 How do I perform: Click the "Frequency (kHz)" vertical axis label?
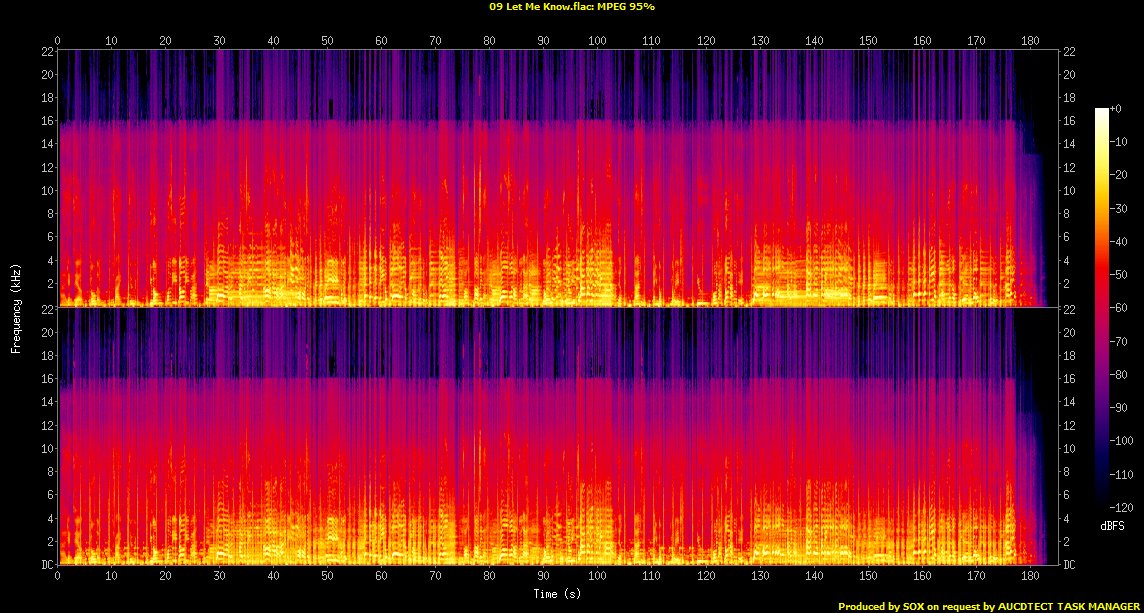[x=16, y=307]
